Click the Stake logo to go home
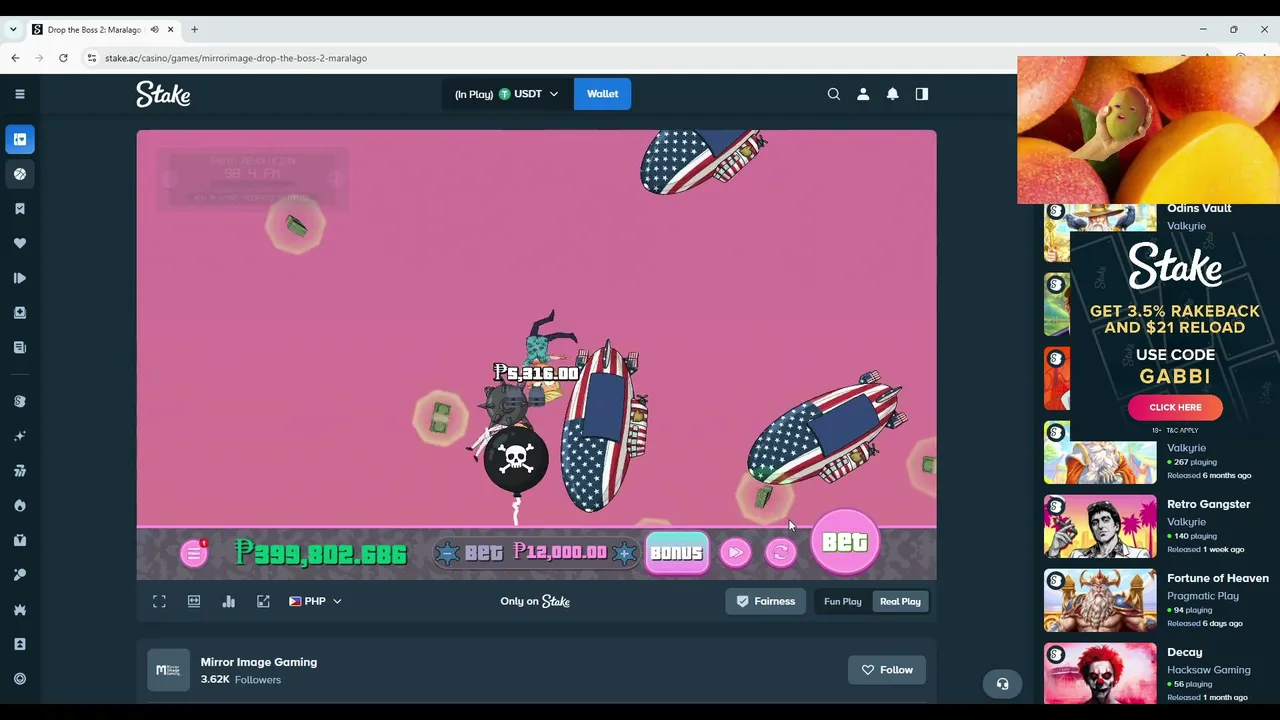 (163, 94)
